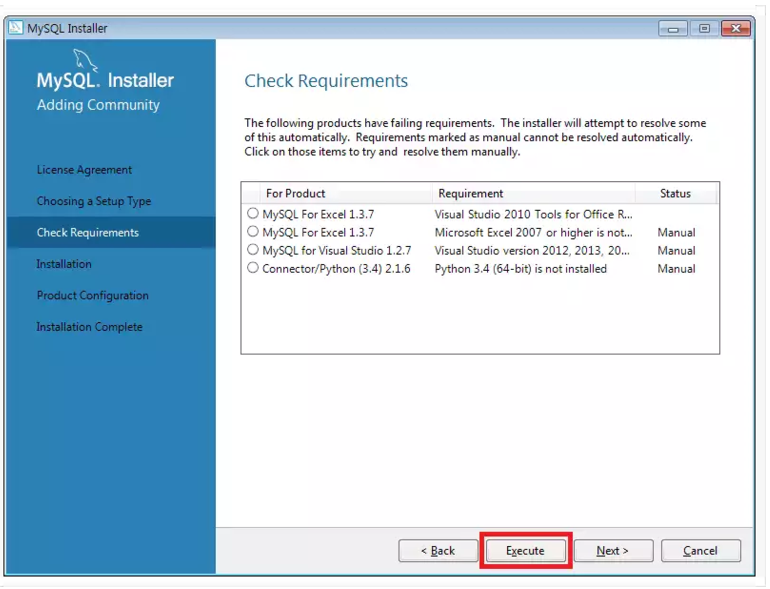Image resolution: width=770 pixels, height=589 pixels.
Task: Minimize the MySQL Installer window
Action: (x=673, y=28)
